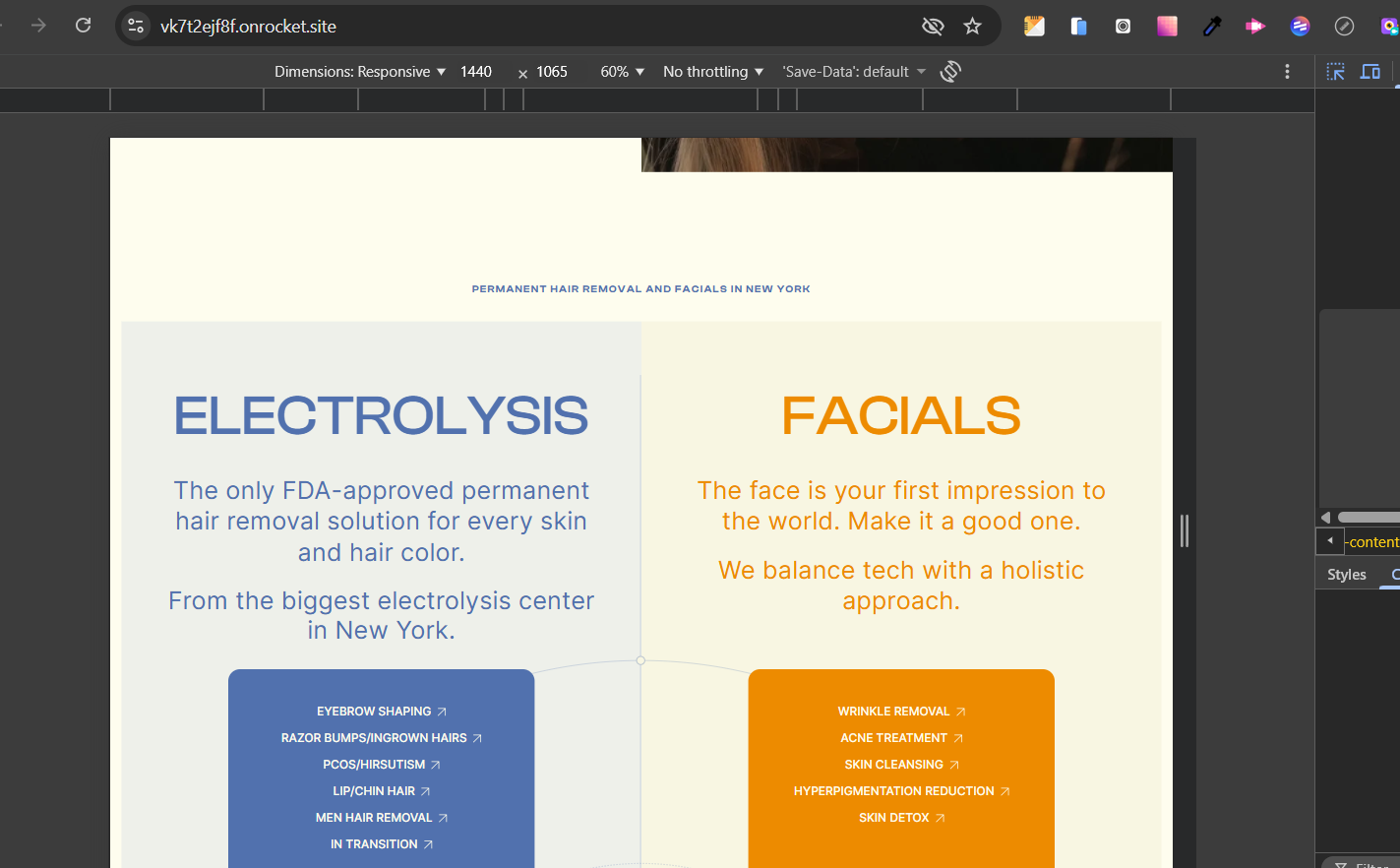Screen dimensions: 1400x868
Task: Open site information icon in address bar
Action: 137,27
